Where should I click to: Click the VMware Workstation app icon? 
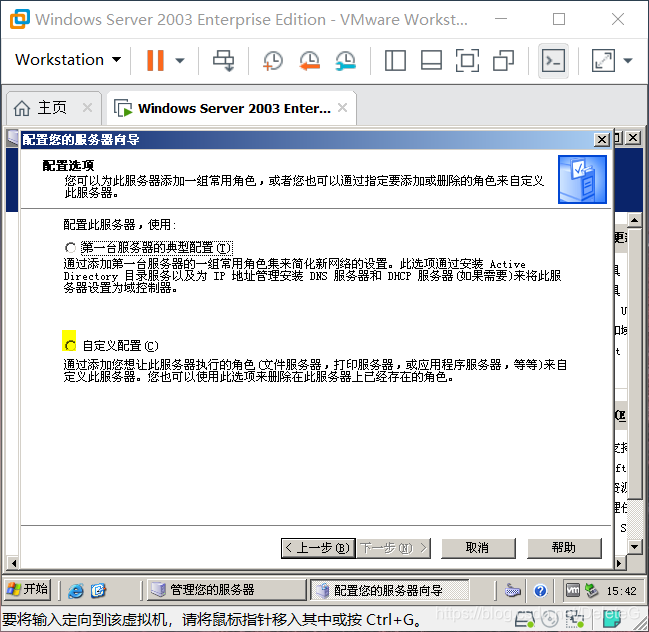pyautogui.click(x=19, y=19)
